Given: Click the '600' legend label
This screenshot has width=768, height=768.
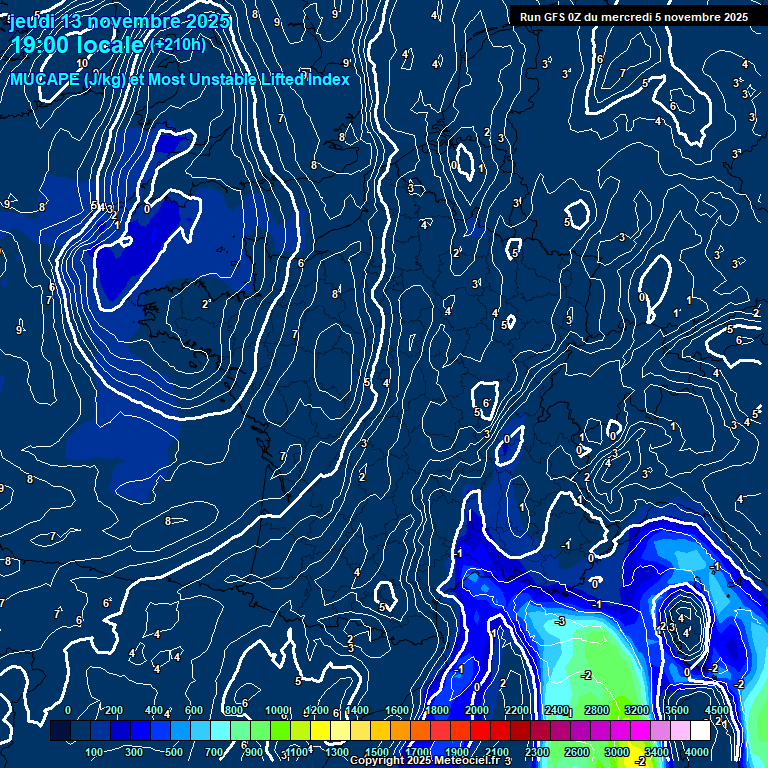Looking at the screenshot, I should point(194,710).
